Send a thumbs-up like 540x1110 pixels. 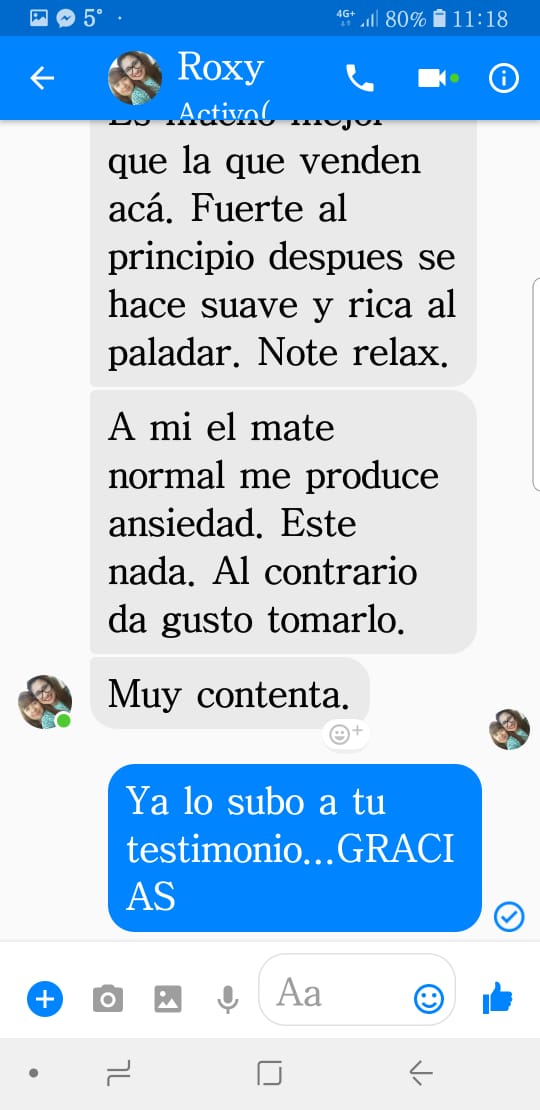tap(497, 998)
